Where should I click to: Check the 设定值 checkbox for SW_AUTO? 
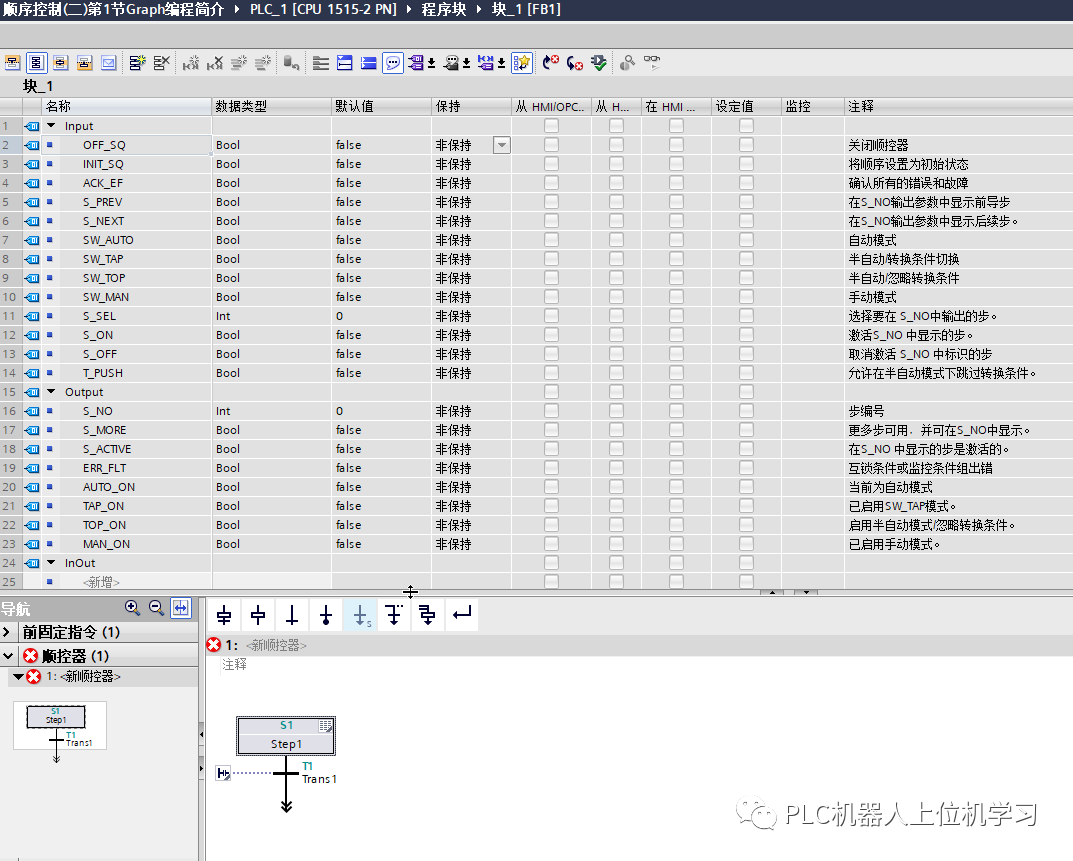point(745,239)
